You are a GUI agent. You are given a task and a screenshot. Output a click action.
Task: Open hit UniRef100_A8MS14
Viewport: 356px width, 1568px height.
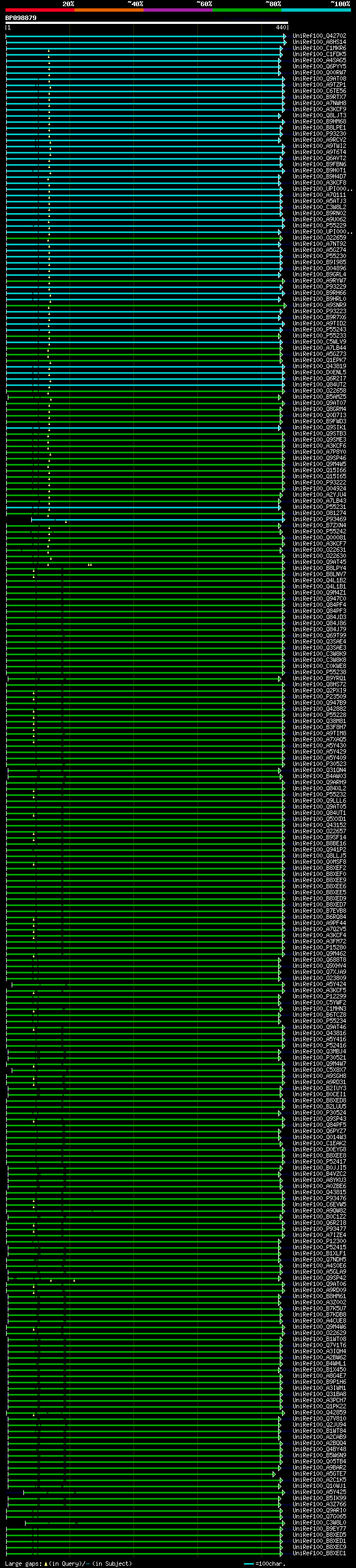(319, 42)
